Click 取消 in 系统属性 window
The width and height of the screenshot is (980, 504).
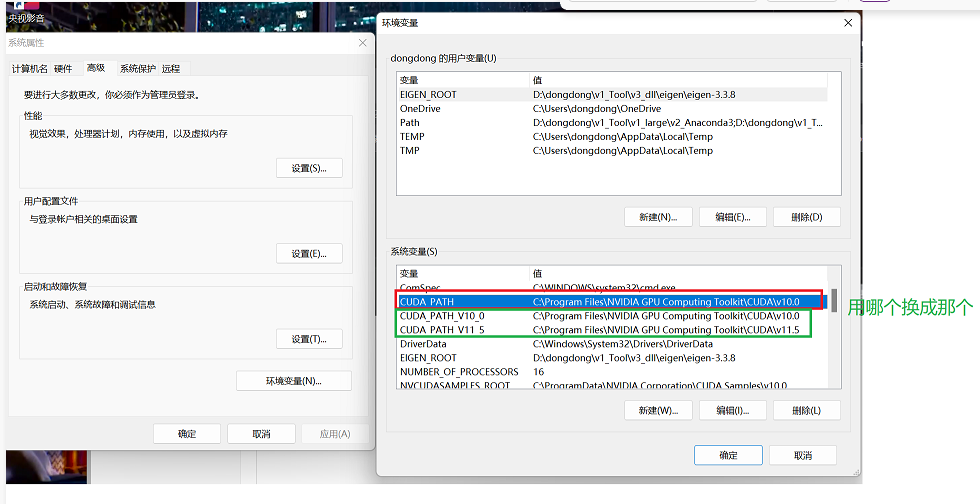coord(261,433)
